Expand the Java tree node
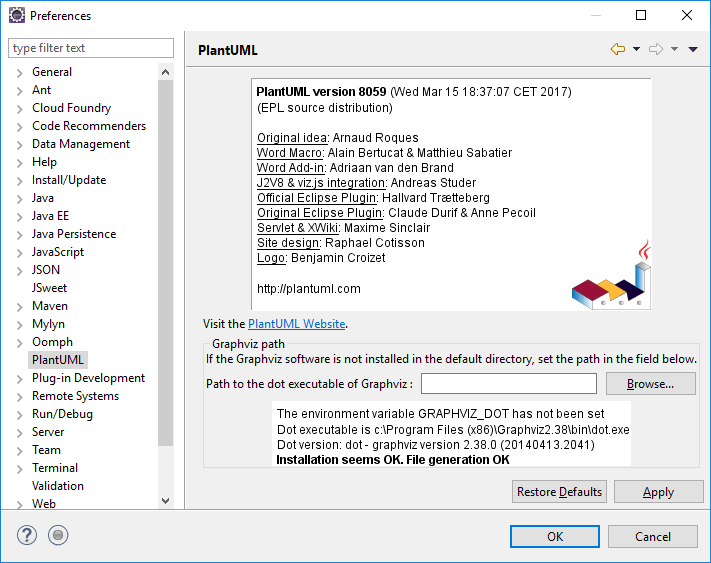Screen dimensions: 711x563 [19, 199]
